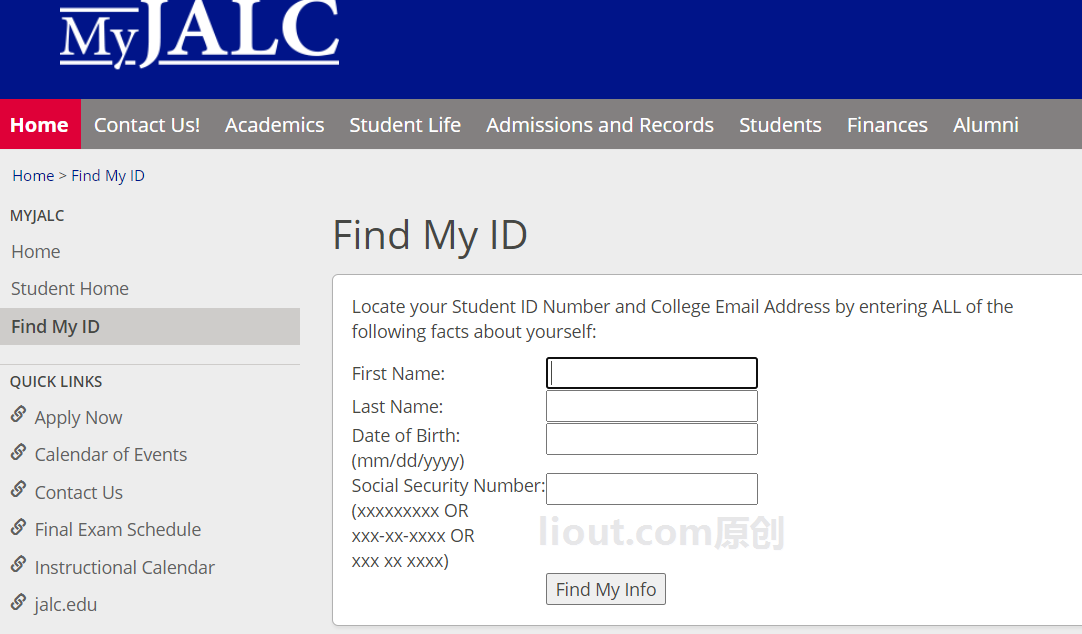
Task: Click the link icon beside Contact Us
Action: click(x=19, y=489)
